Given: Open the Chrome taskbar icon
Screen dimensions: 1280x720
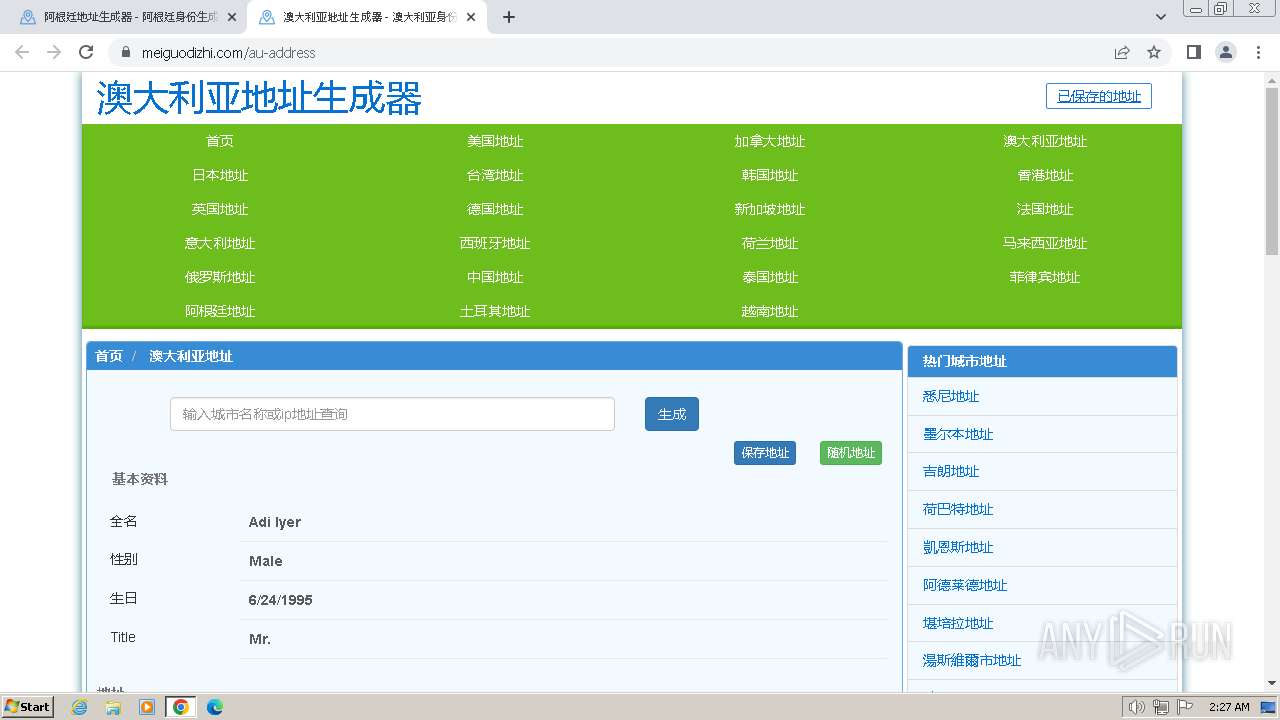Looking at the screenshot, I should (180, 707).
